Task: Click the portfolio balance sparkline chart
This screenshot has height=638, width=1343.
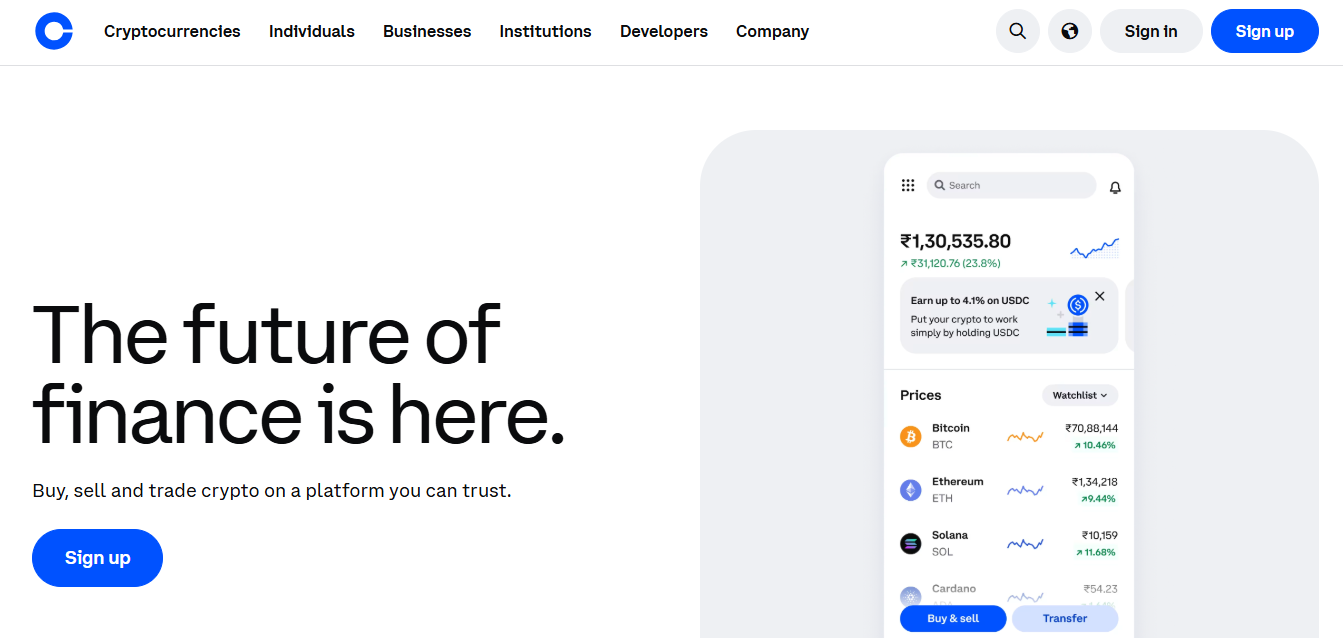Action: [1094, 248]
